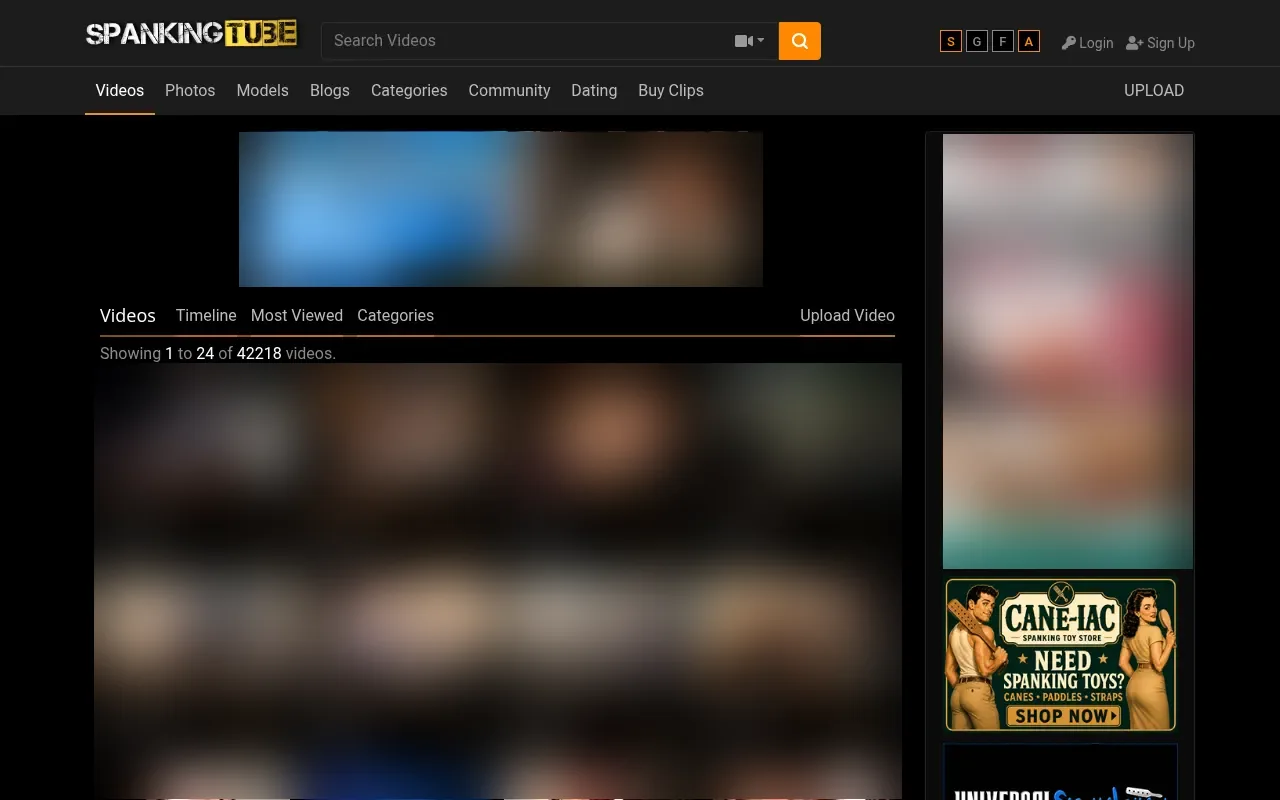Viewport: 1280px width, 800px height.
Task: Click the wide banner ad above the Videos tabs
Action: click(x=501, y=209)
